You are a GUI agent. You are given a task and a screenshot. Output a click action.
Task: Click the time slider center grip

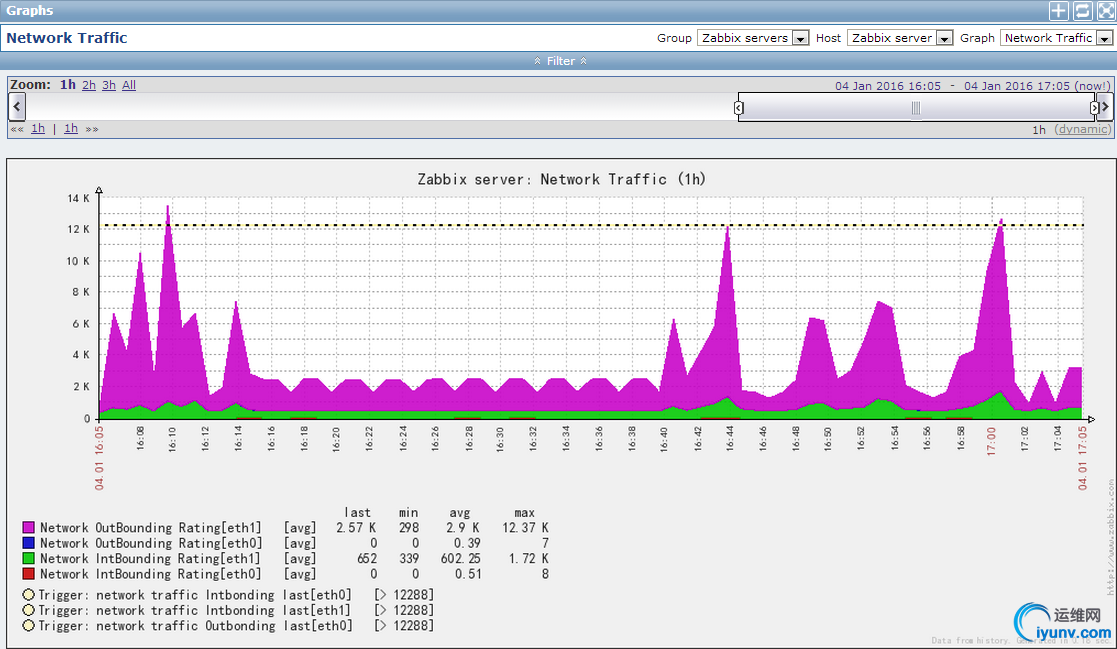[x=915, y=107]
